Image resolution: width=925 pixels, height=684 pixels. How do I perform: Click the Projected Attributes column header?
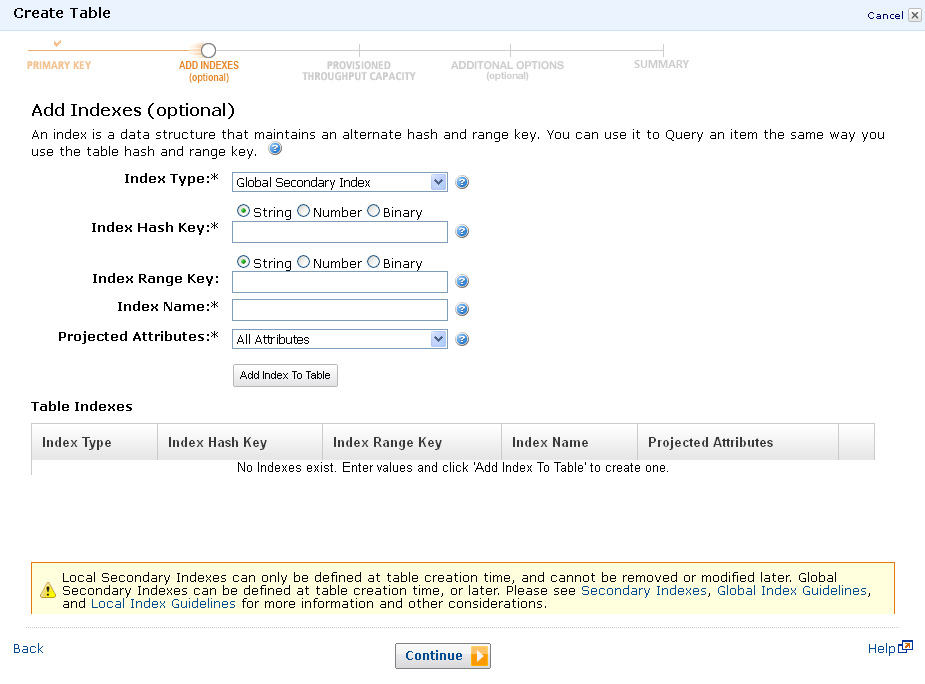point(738,442)
